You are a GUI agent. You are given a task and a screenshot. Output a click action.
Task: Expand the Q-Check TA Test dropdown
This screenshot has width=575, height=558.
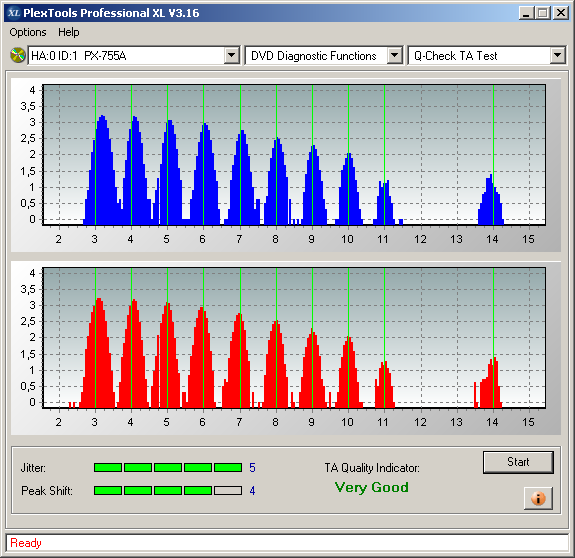click(x=557, y=56)
